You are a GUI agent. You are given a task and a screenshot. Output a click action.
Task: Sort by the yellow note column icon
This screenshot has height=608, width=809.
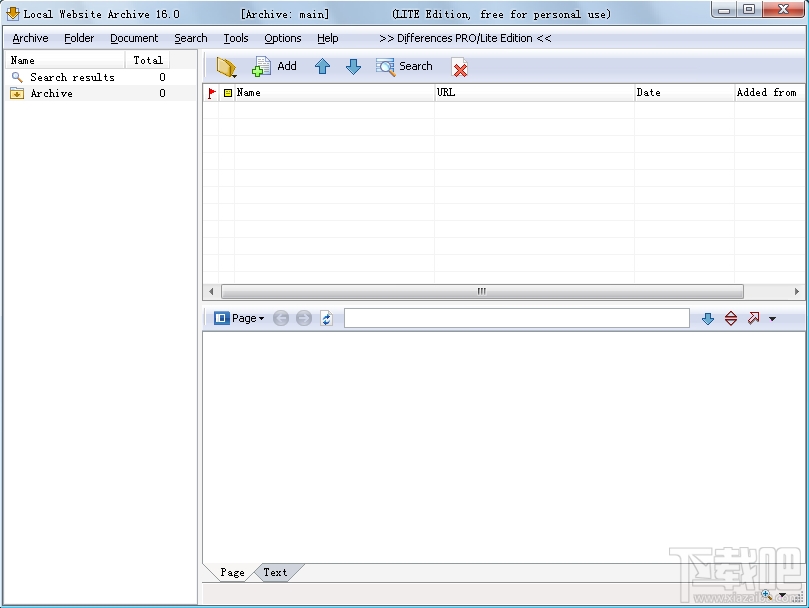tap(228, 93)
